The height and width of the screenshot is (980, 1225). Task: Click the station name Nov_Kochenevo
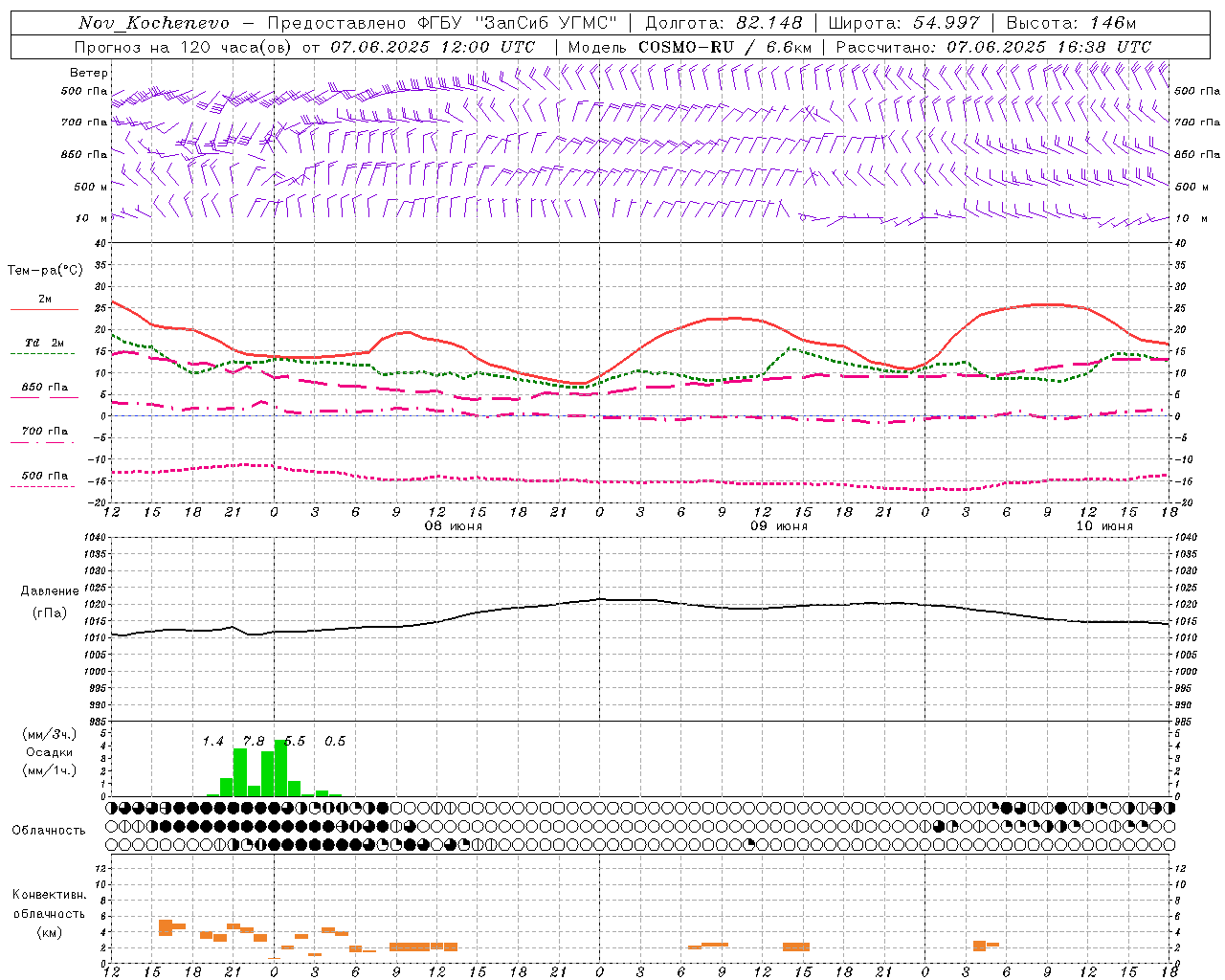click(154, 23)
